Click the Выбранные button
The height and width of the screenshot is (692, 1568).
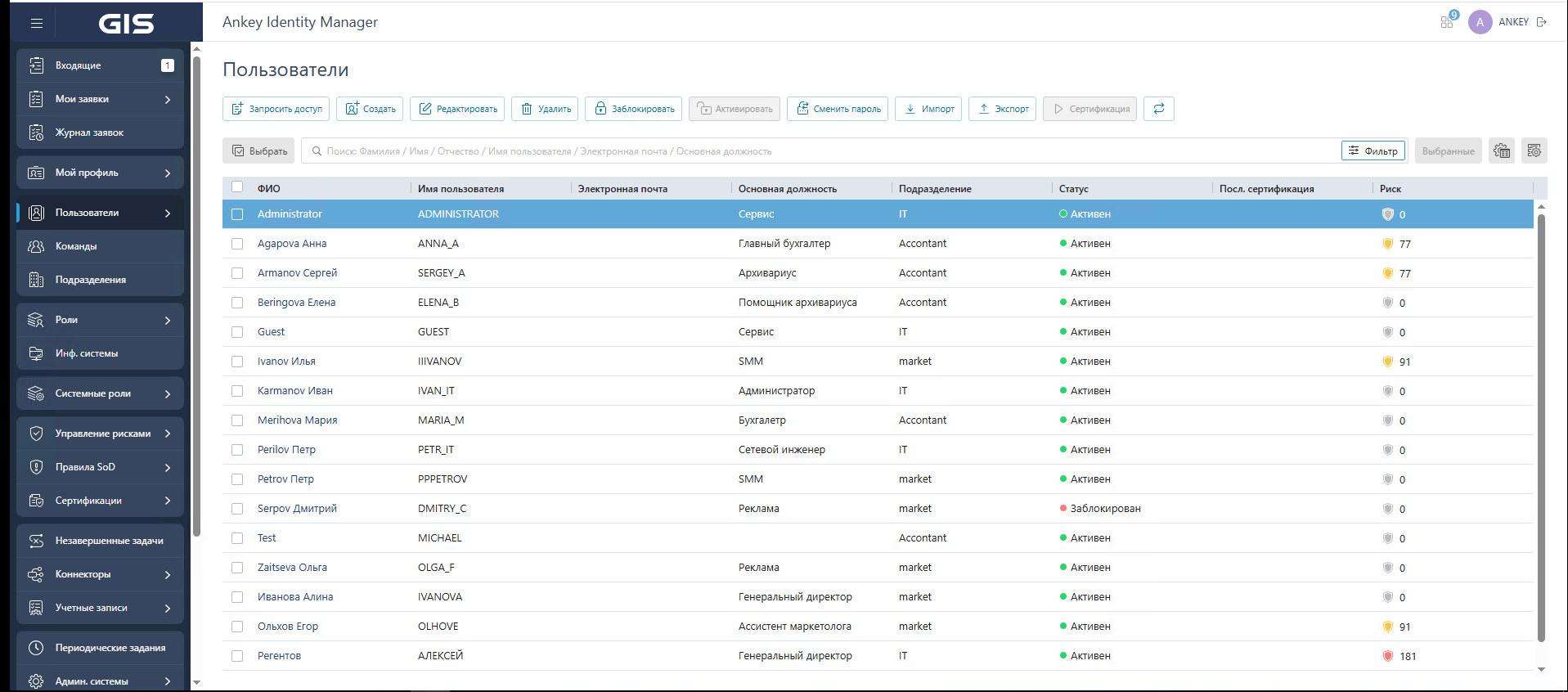(x=1448, y=151)
